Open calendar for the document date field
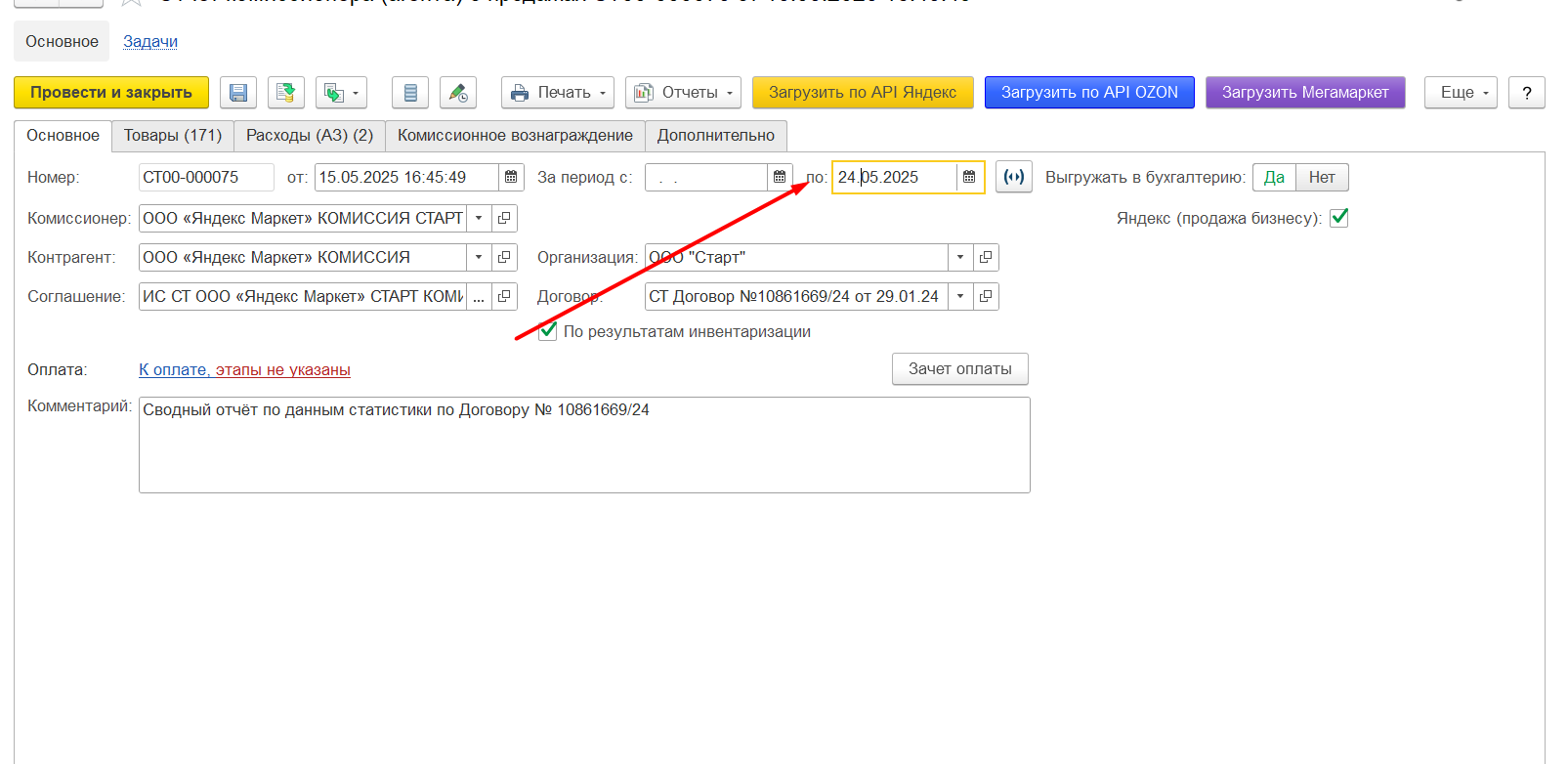 511,178
